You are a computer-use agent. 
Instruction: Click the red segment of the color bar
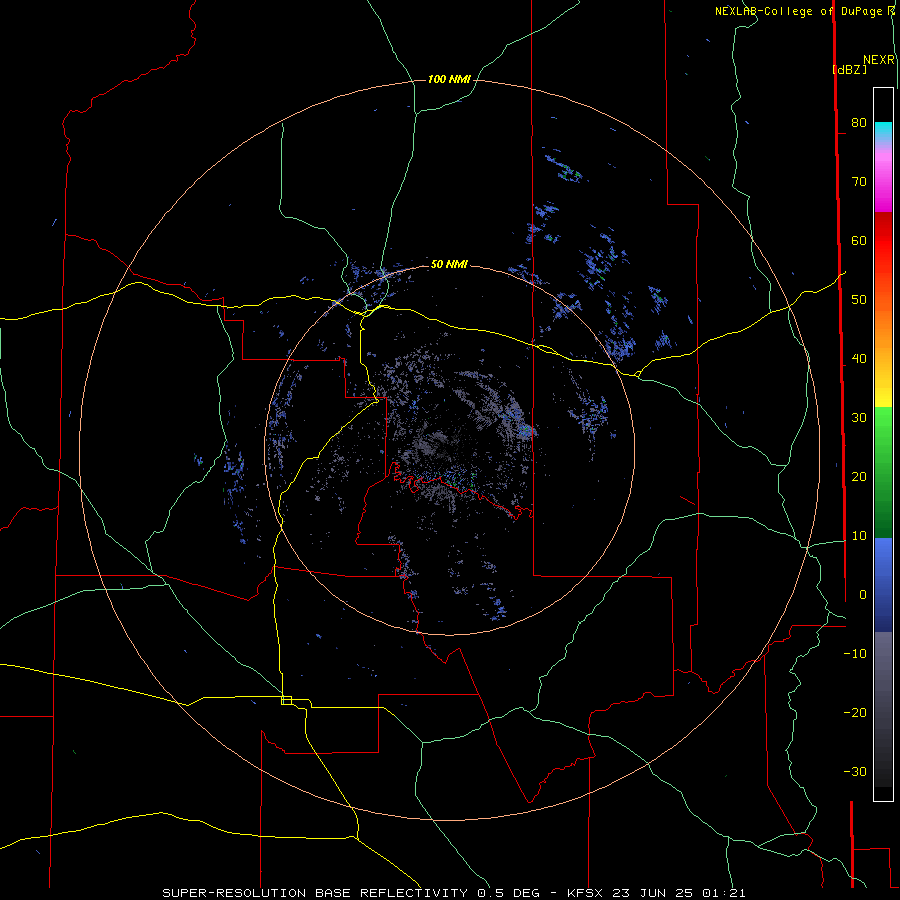click(x=883, y=241)
